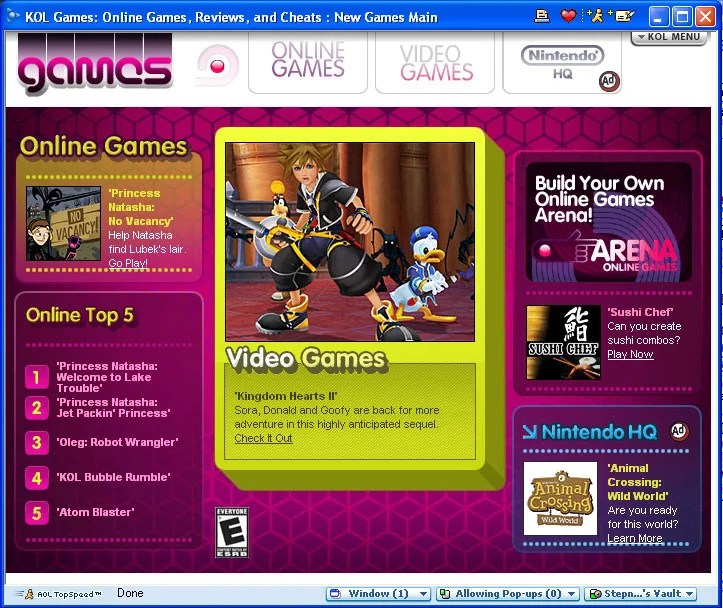Click the running man buddy icon
The width and height of the screenshot is (723, 608).
595,17
